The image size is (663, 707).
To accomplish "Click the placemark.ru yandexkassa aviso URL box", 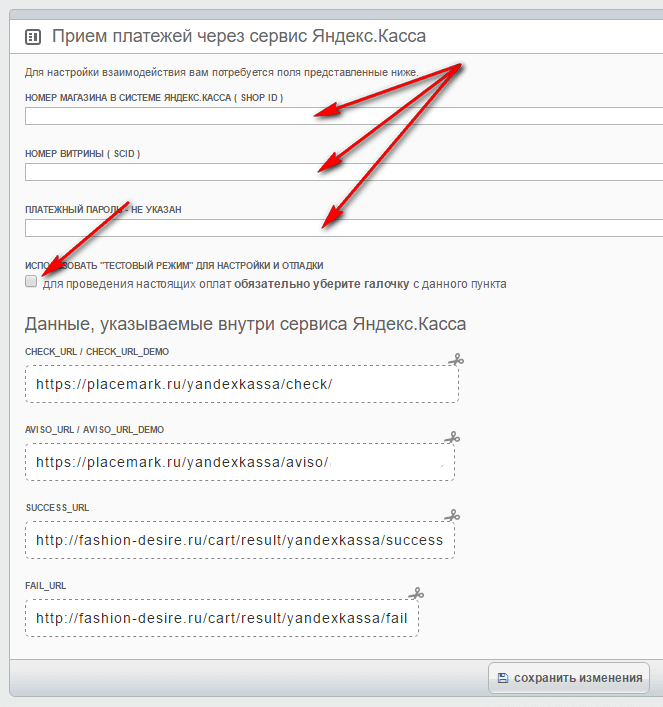I will pos(240,462).
